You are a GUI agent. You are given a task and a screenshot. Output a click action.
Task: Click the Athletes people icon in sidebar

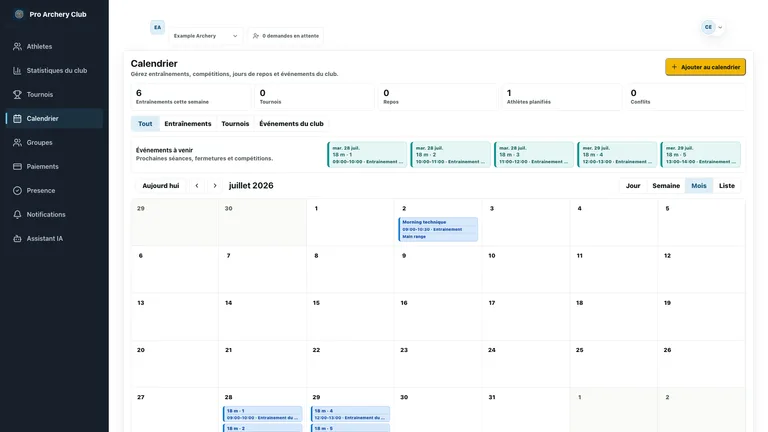tap(17, 47)
